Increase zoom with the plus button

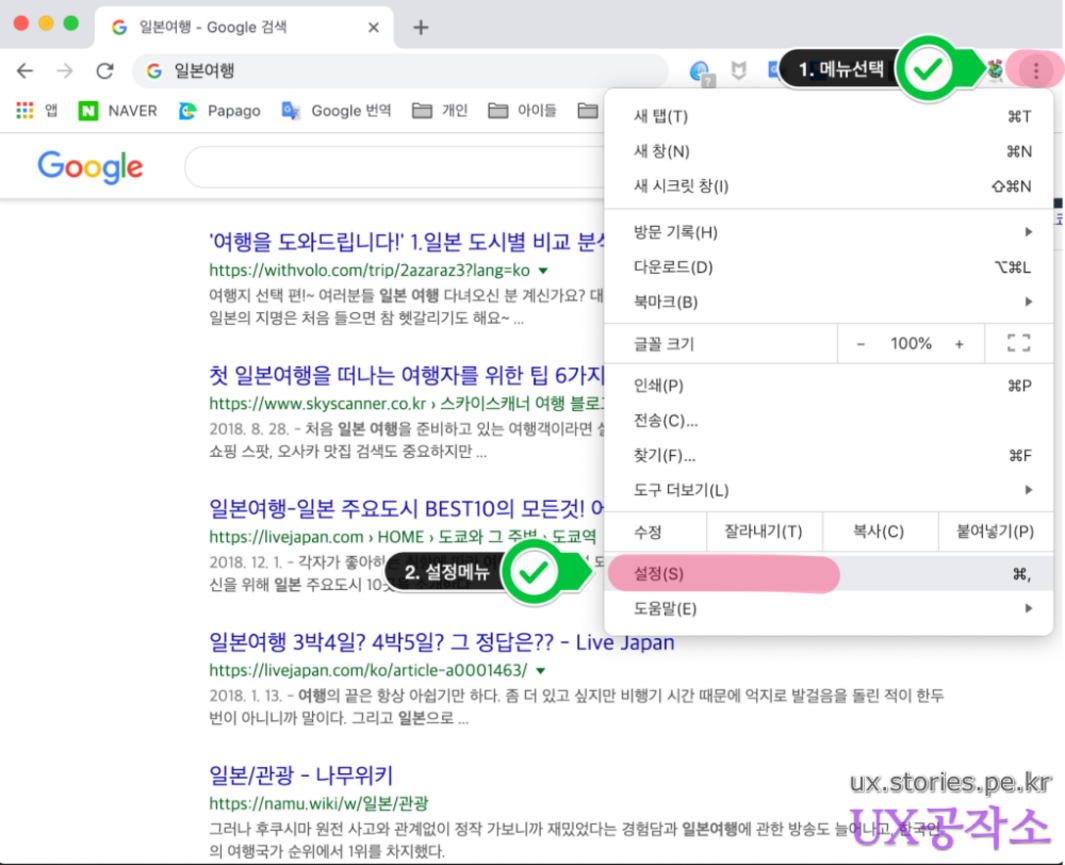tap(959, 344)
